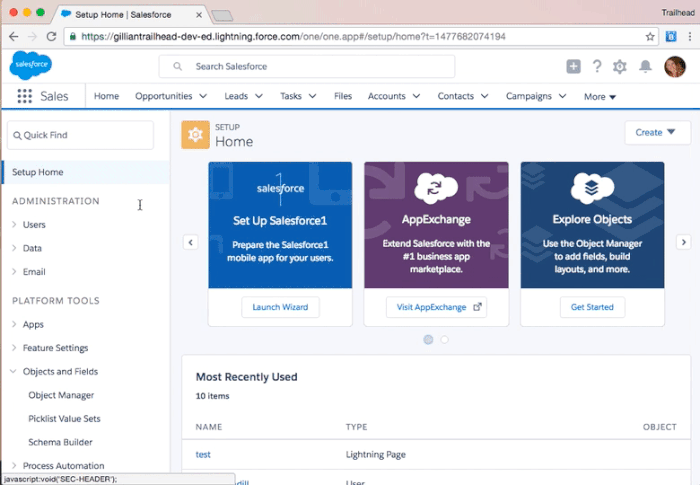Close the Setup Home browser tab
The width and height of the screenshot is (700, 485).
(199, 15)
